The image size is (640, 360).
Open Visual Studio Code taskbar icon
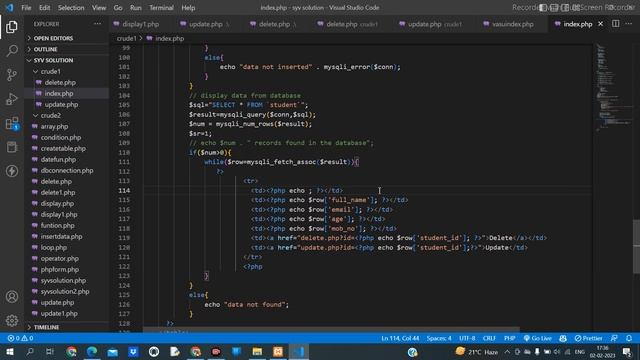299,351
